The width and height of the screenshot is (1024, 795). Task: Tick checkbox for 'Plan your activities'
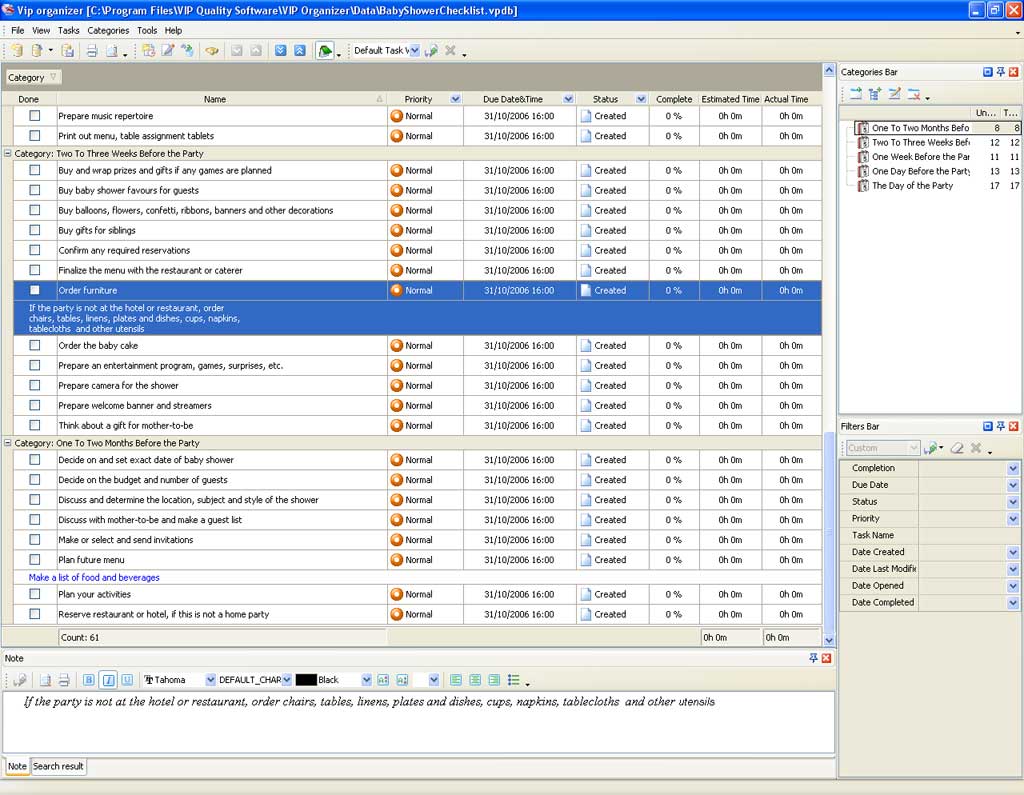(35, 594)
